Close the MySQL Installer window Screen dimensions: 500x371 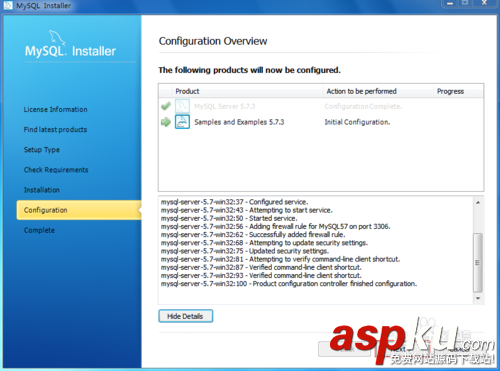pyautogui.click(x=485, y=3)
